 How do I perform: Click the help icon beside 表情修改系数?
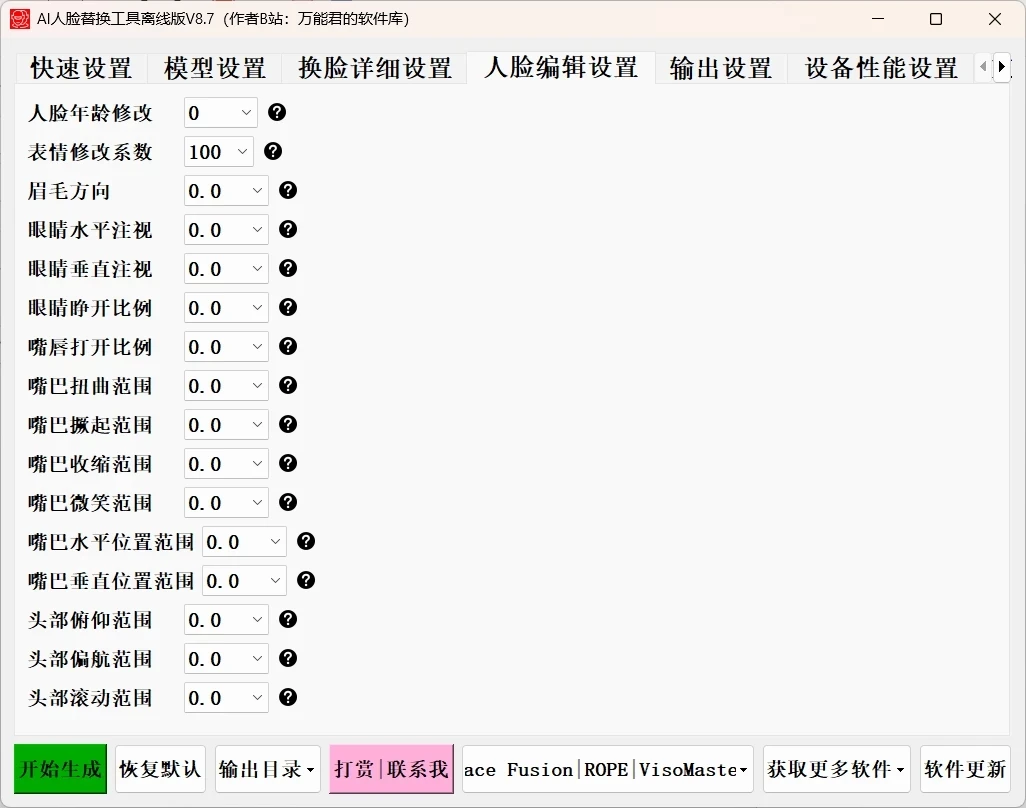tap(271, 151)
